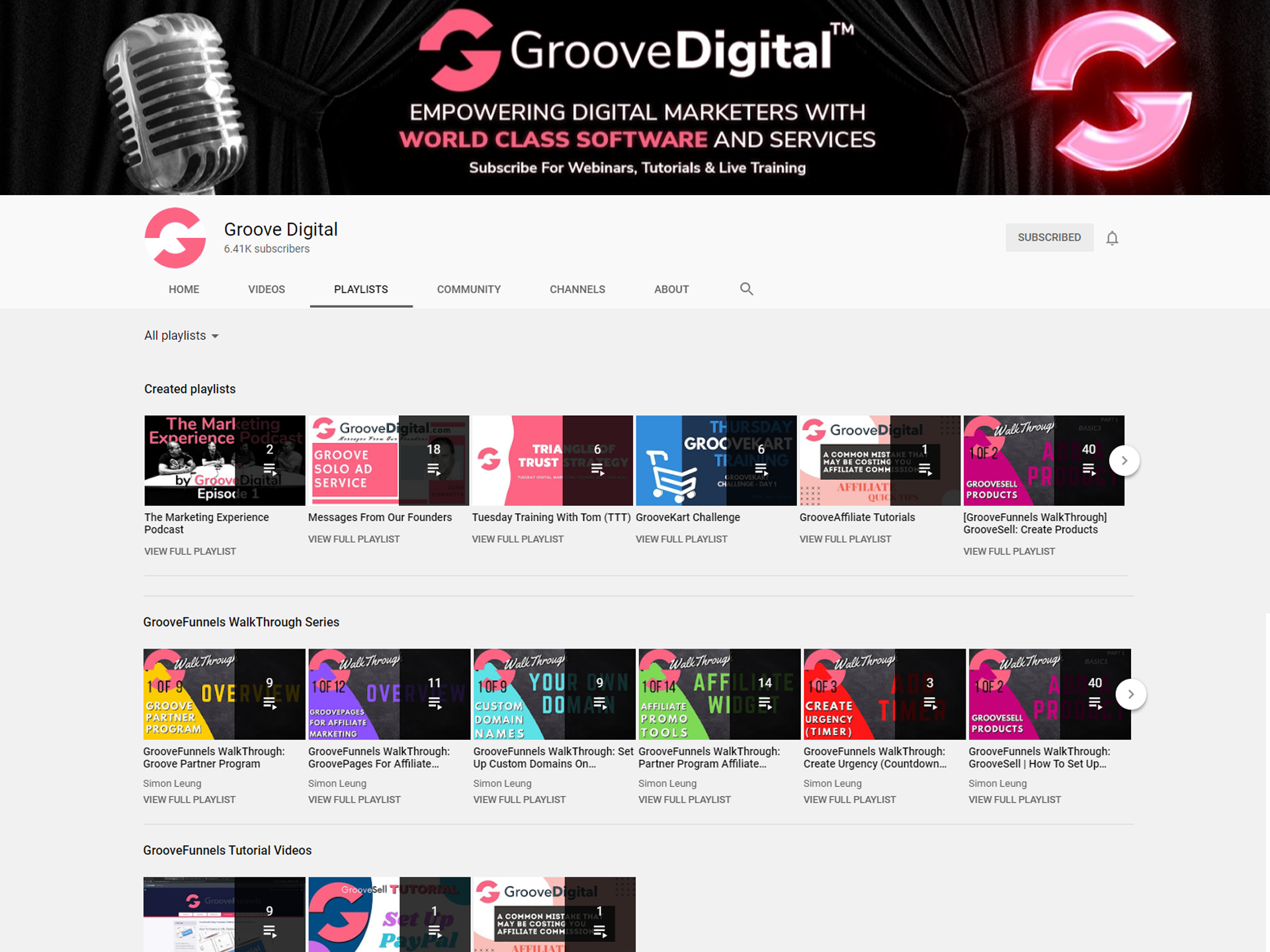View full playlist for GrooveAffiliate Tutorials
Viewport: 1270px width, 952px height.
(845, 539)
